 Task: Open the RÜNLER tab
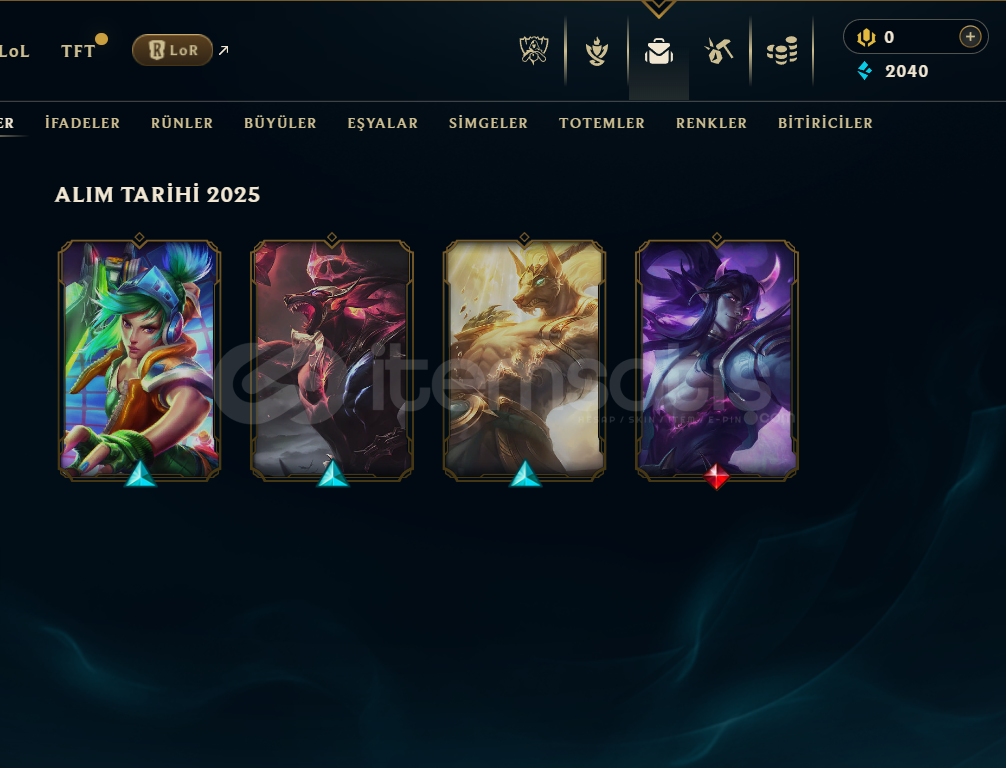(x=182, y=123)
